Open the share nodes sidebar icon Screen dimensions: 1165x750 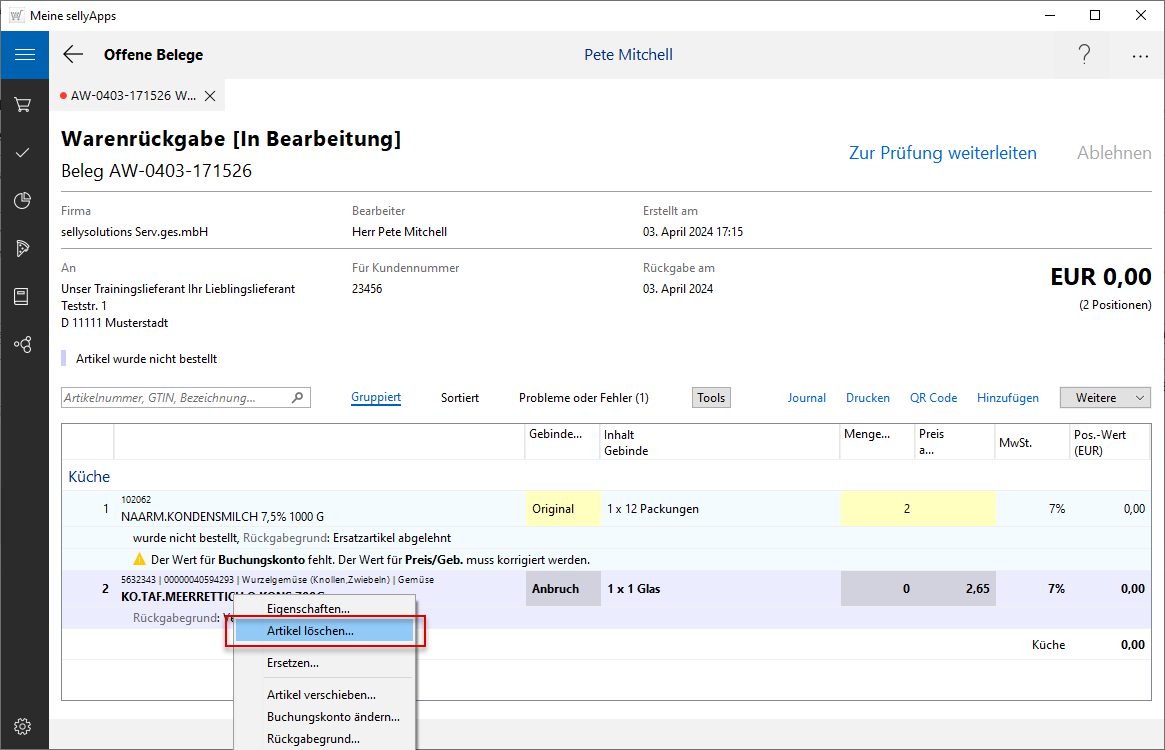(23, 344)
